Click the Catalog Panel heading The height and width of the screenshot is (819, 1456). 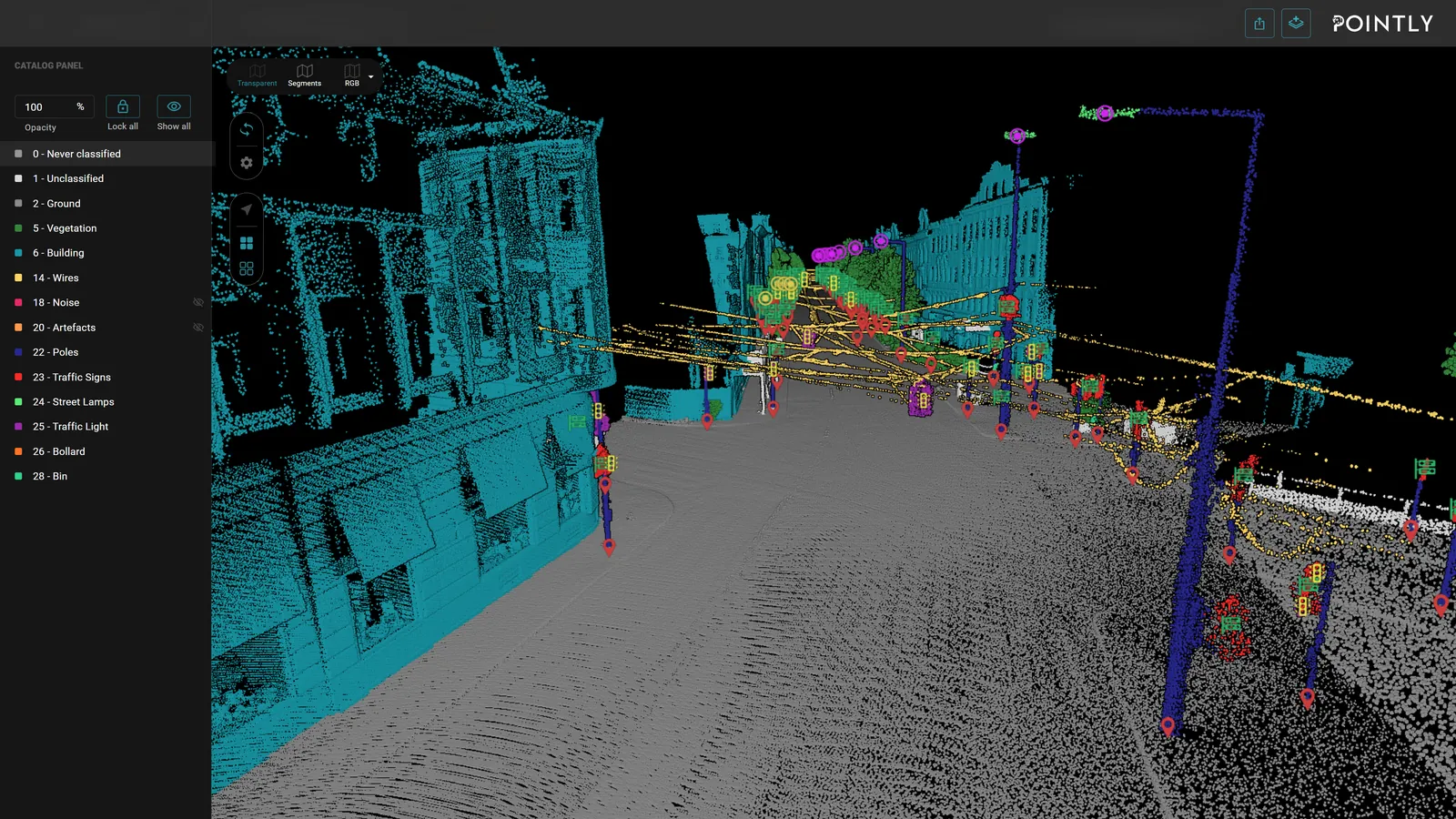click(48, 66)
